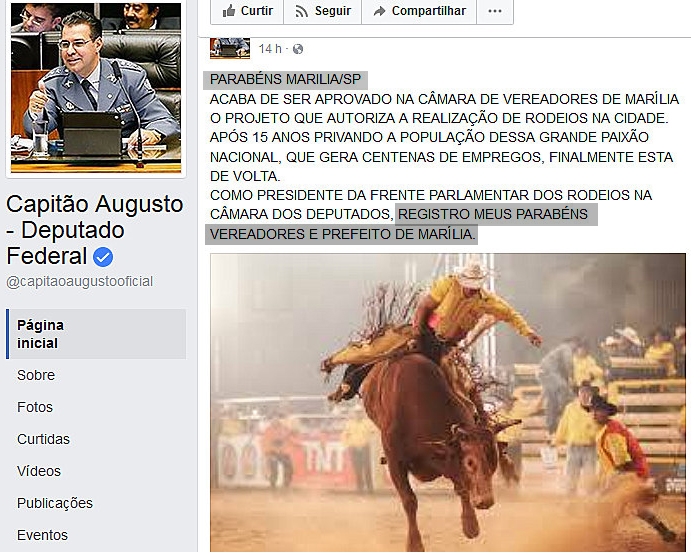Open the Capitão Augusto profile picture
Viewport: 691px width, 552px height.
click(x=96, y=88)
